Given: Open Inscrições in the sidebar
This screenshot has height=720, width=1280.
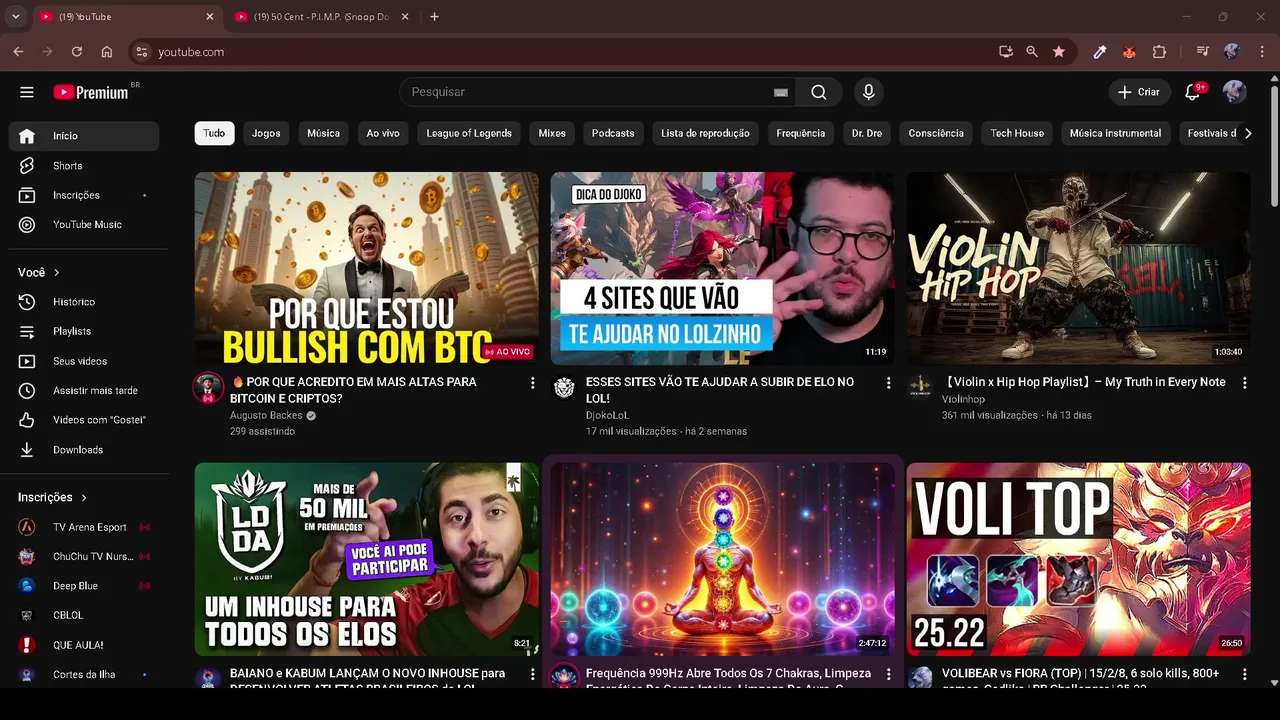Looking at the screenshot, I should [x=84, y=195].
